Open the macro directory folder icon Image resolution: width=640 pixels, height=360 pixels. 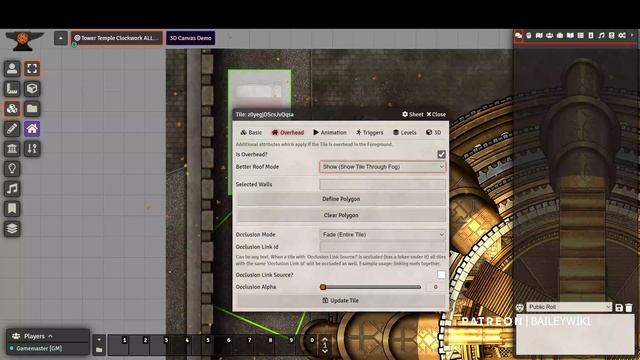(x=99, y=349)
